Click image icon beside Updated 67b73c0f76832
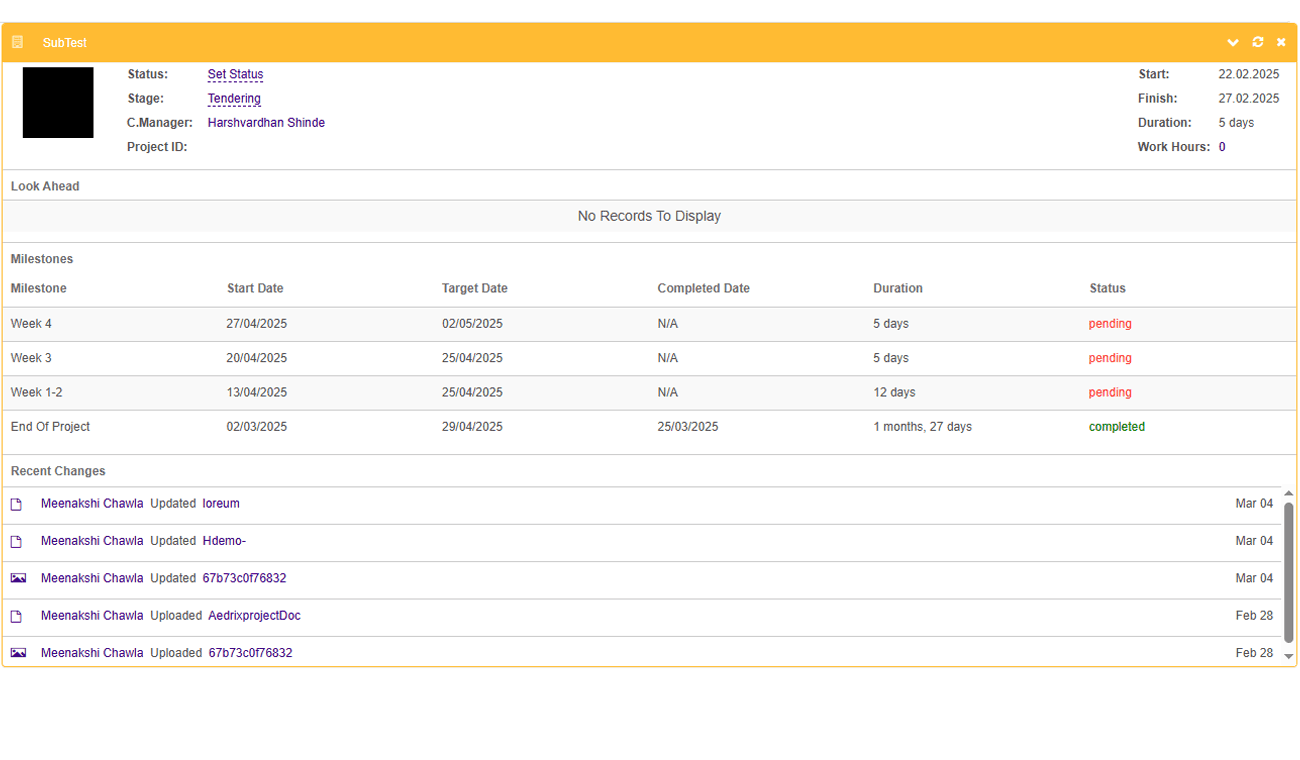This screenshot has width=1300, height=760. pos(18,578)
